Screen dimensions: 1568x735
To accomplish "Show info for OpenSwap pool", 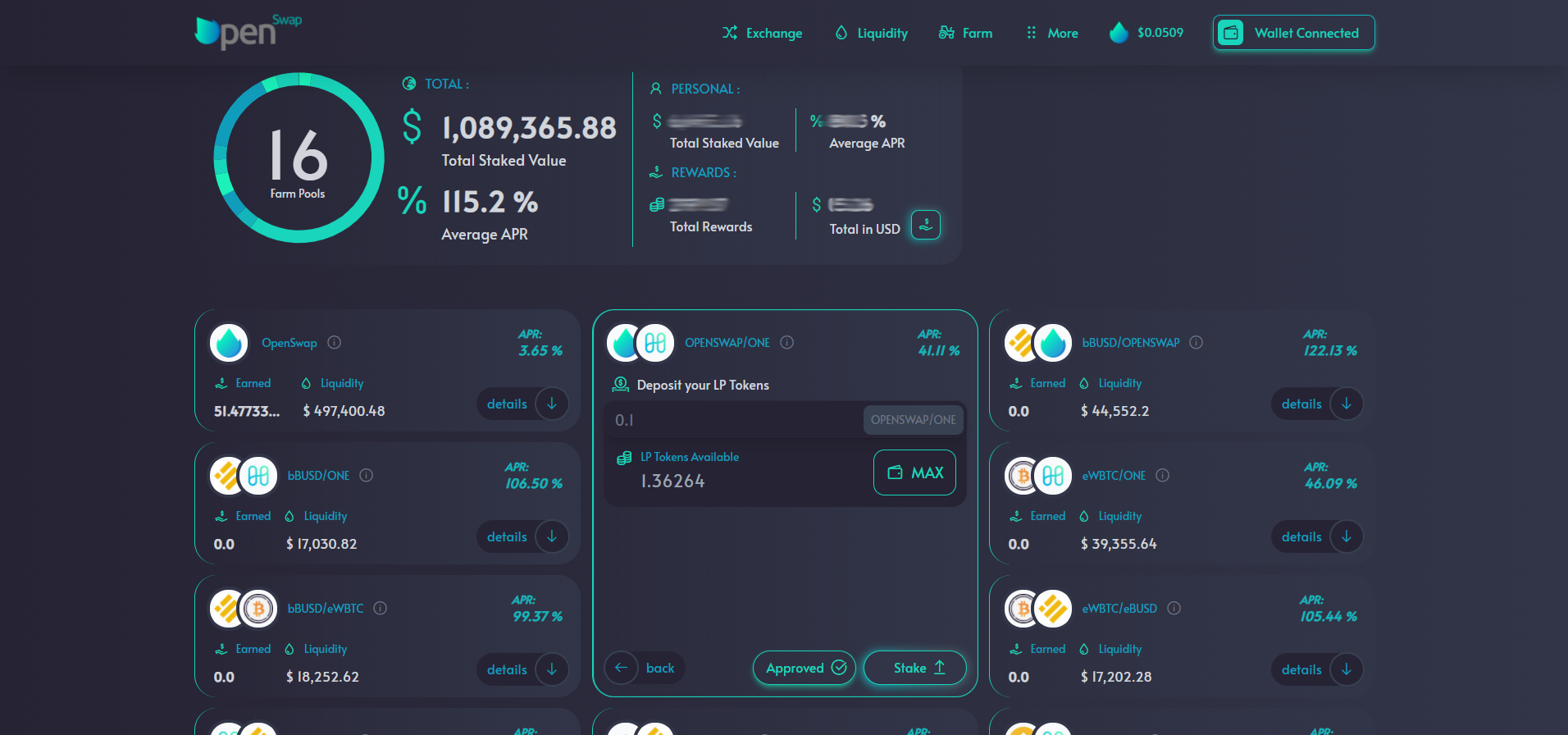I will (x=335, y=343).
